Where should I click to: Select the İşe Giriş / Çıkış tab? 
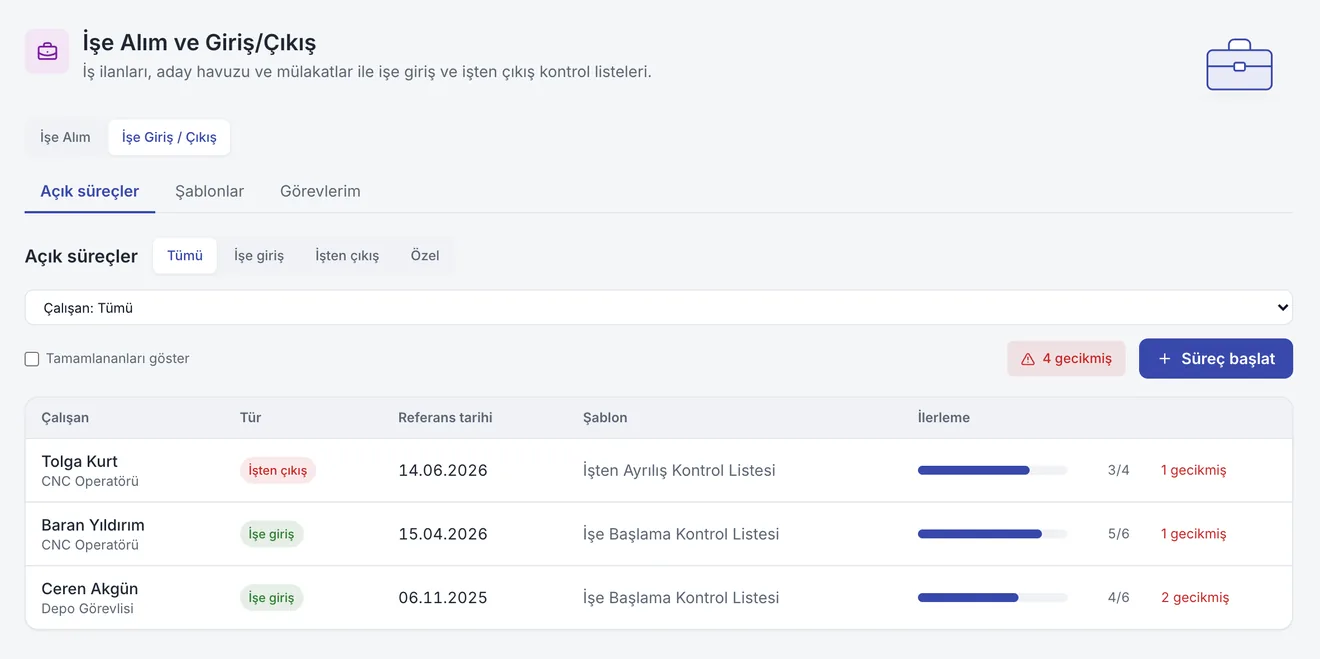coord(169,138)
